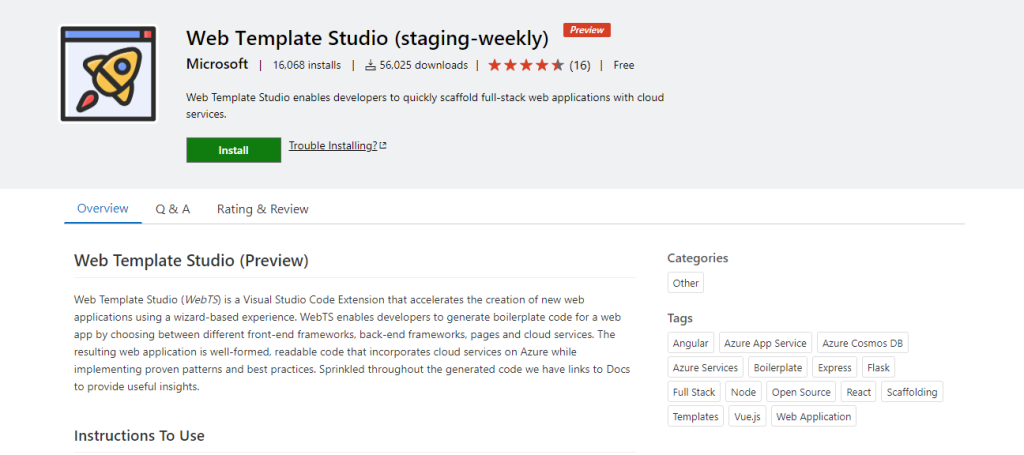Switch to the Q & A tab
Viewport: 1024px width, 455px height.
[172, 209]
